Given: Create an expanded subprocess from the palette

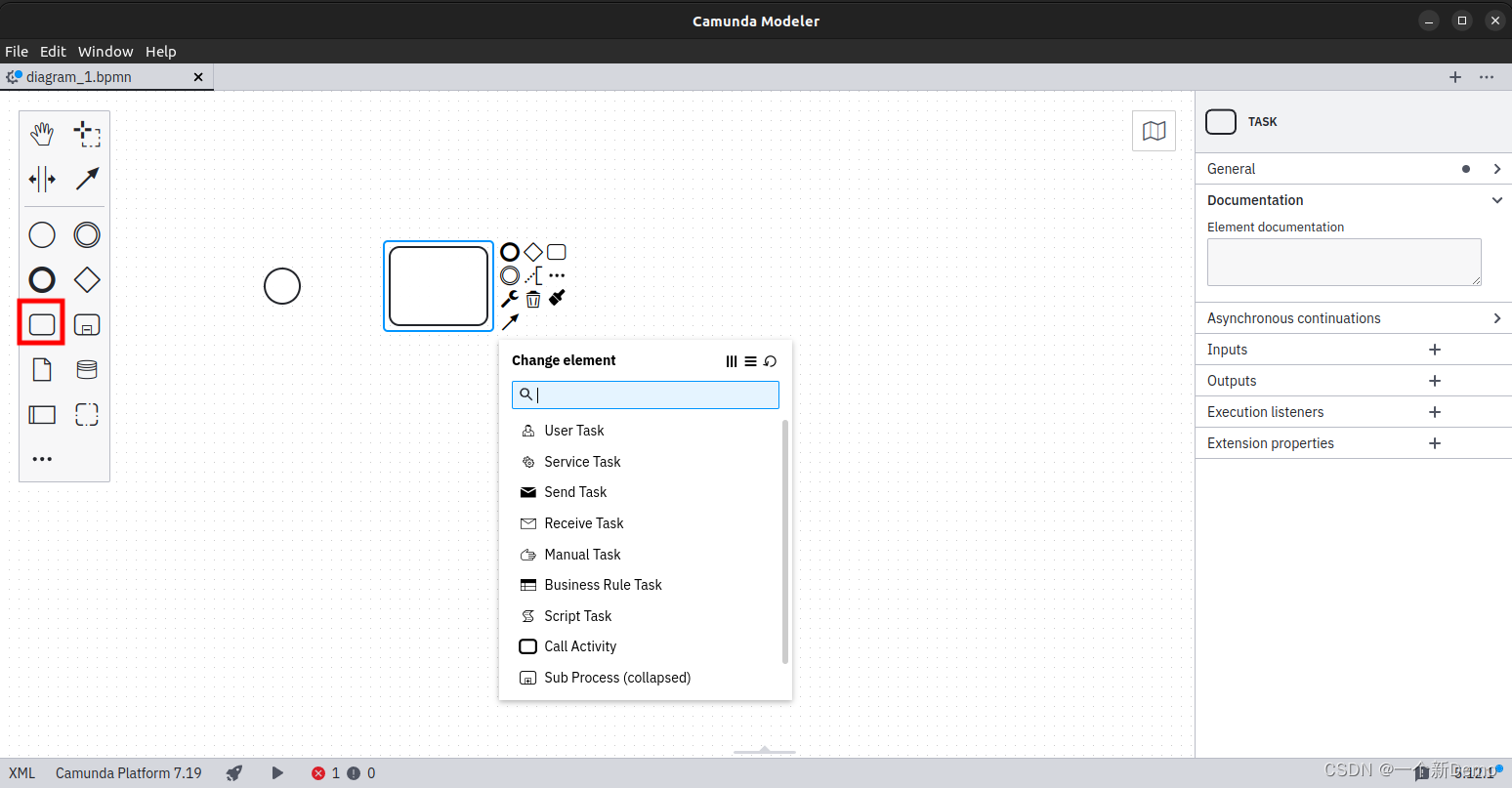Looking at the screenshot, I should (x=87, y=324).
